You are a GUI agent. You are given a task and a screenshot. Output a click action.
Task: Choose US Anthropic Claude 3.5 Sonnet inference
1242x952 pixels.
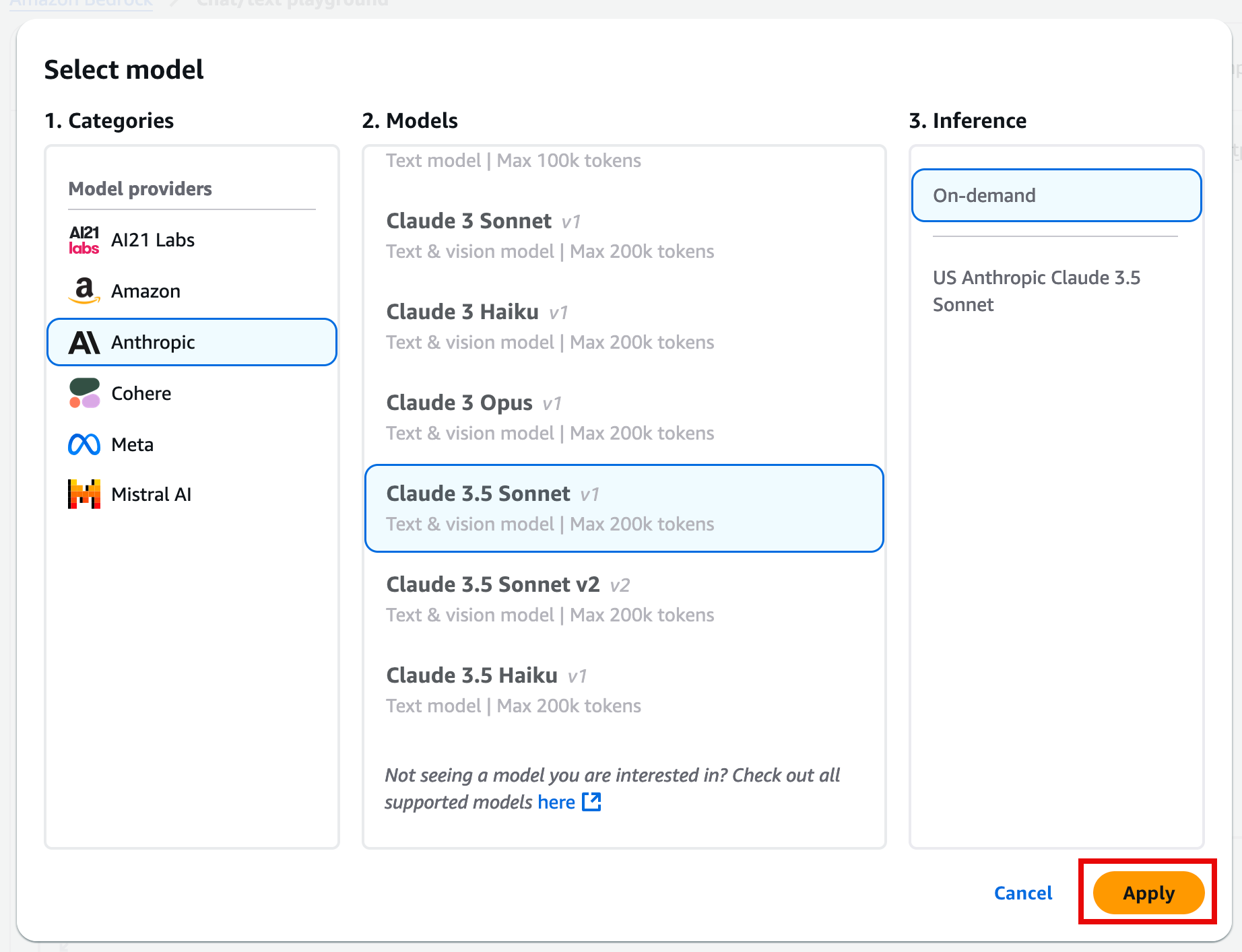(x=1036, y=291)
